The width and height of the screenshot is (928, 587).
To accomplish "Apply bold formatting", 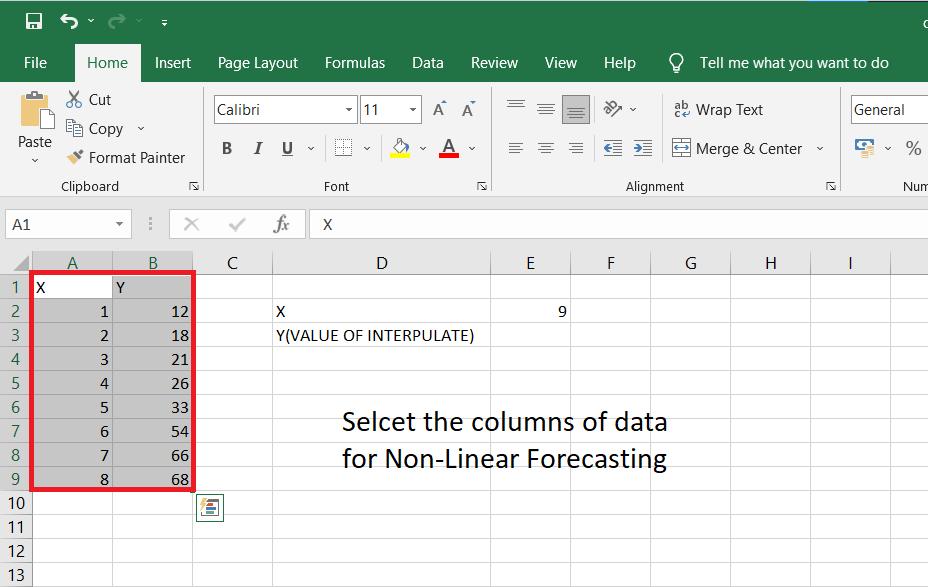I will pos(226,147).
